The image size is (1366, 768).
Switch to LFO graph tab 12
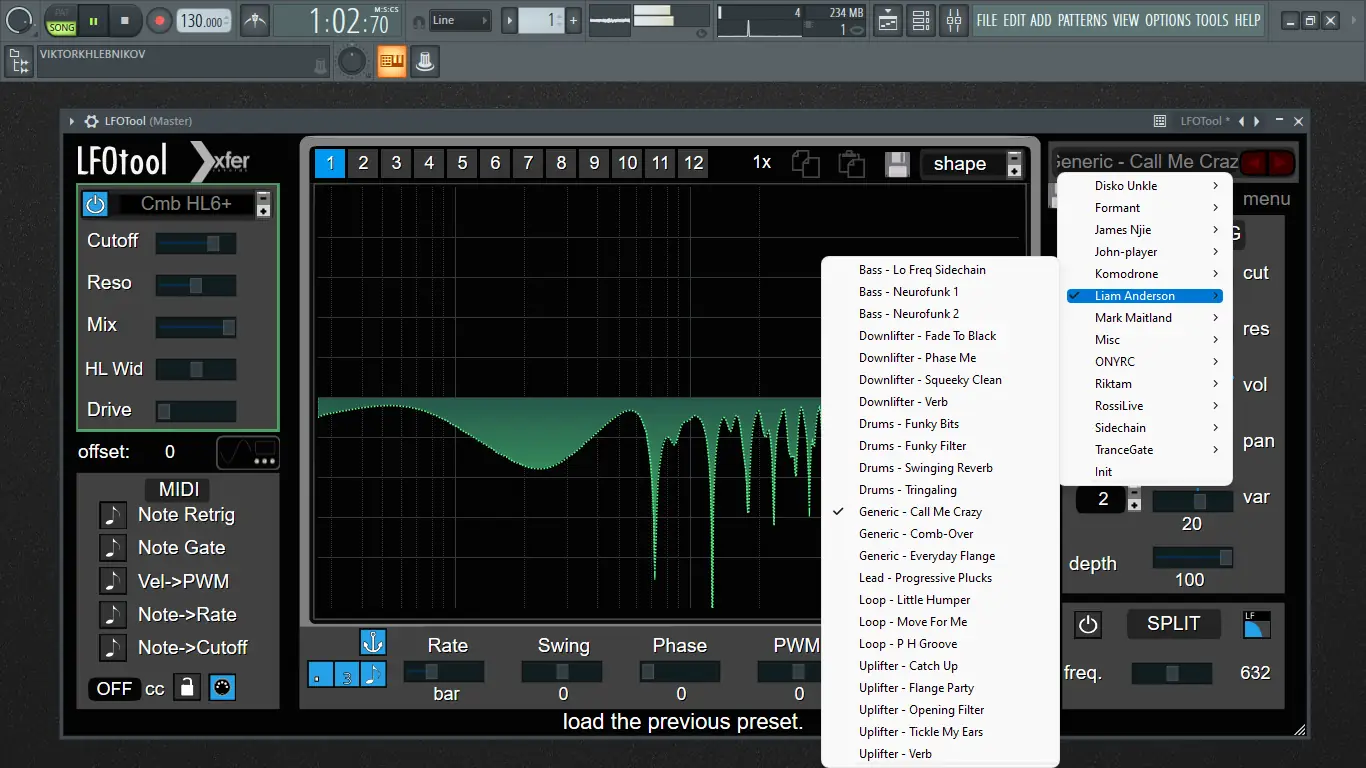click(x=694, y=163)
